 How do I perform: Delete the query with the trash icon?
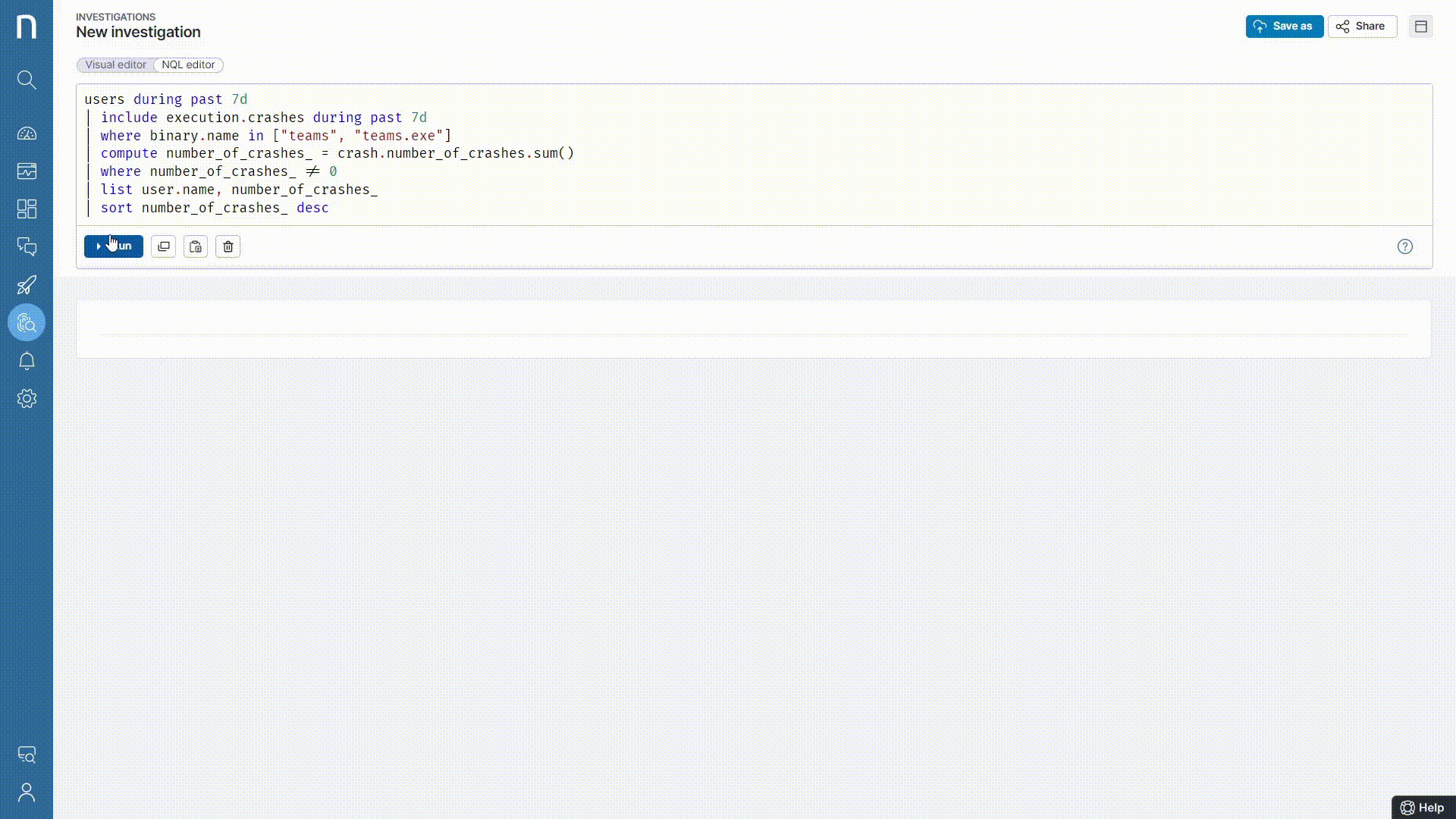click(x=228, y=246)
